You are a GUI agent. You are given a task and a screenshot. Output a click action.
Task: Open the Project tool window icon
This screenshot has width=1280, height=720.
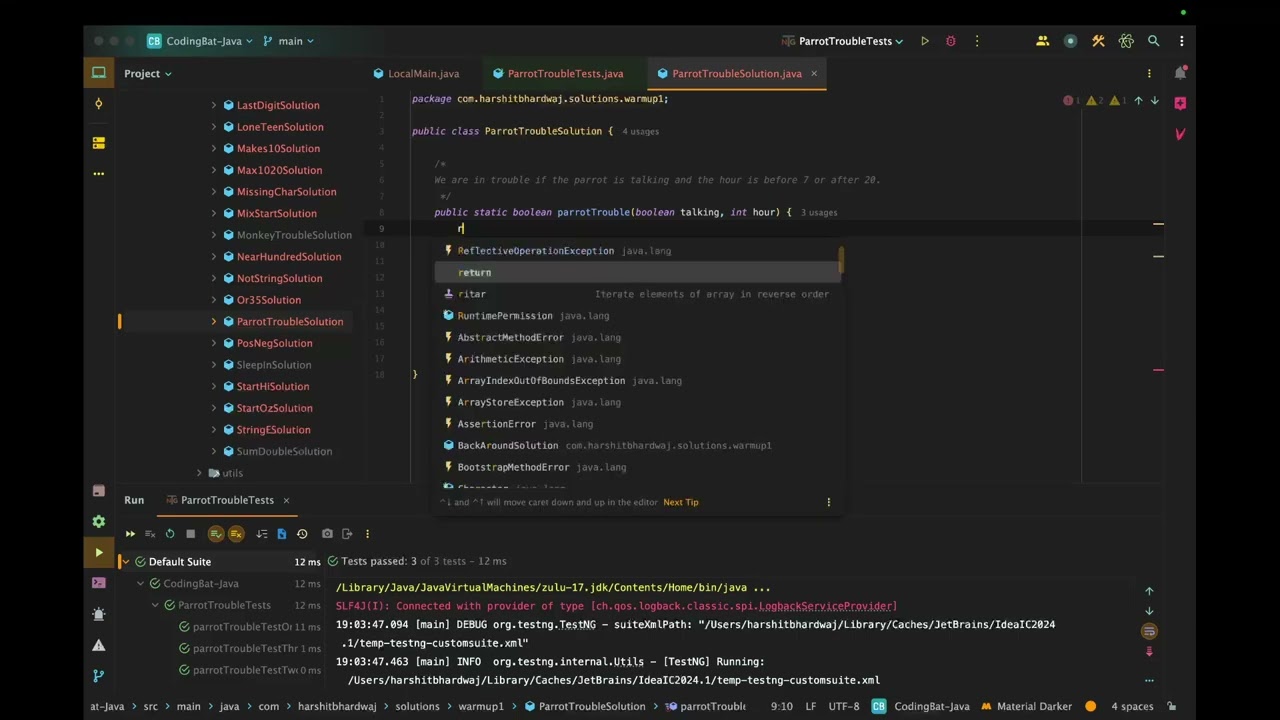99,73
